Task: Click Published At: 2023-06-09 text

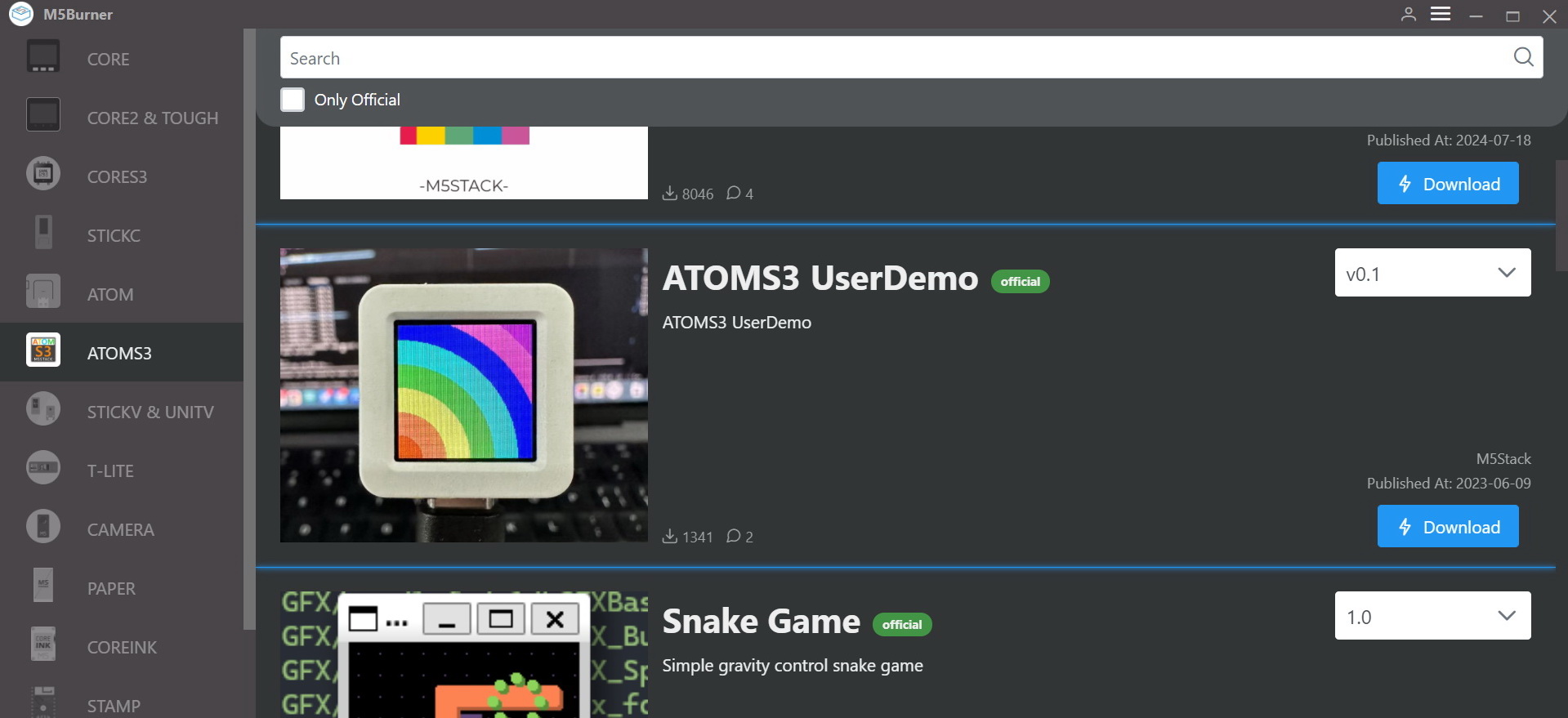Action: coord(1449,484)
